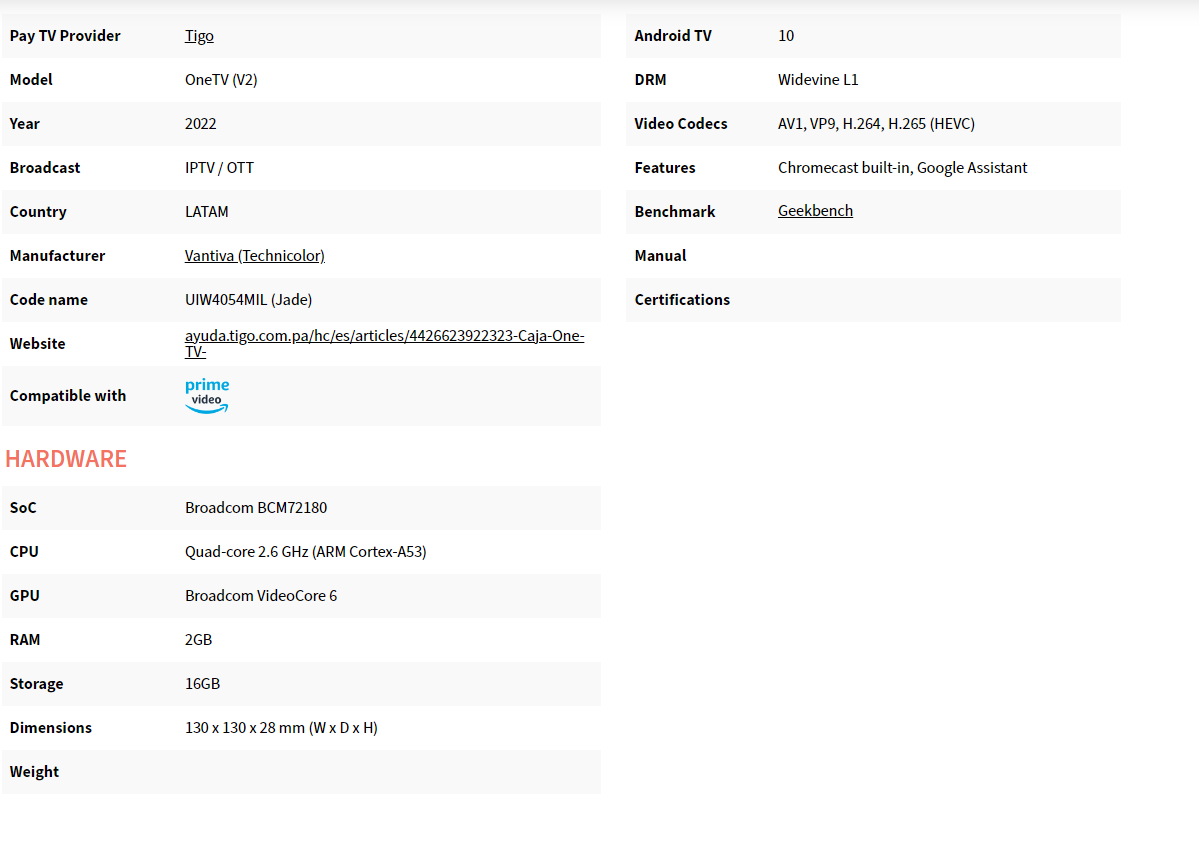Click the Broadcom BCM72180 SoC value
1199x860 pixels.
coord(256,508)
